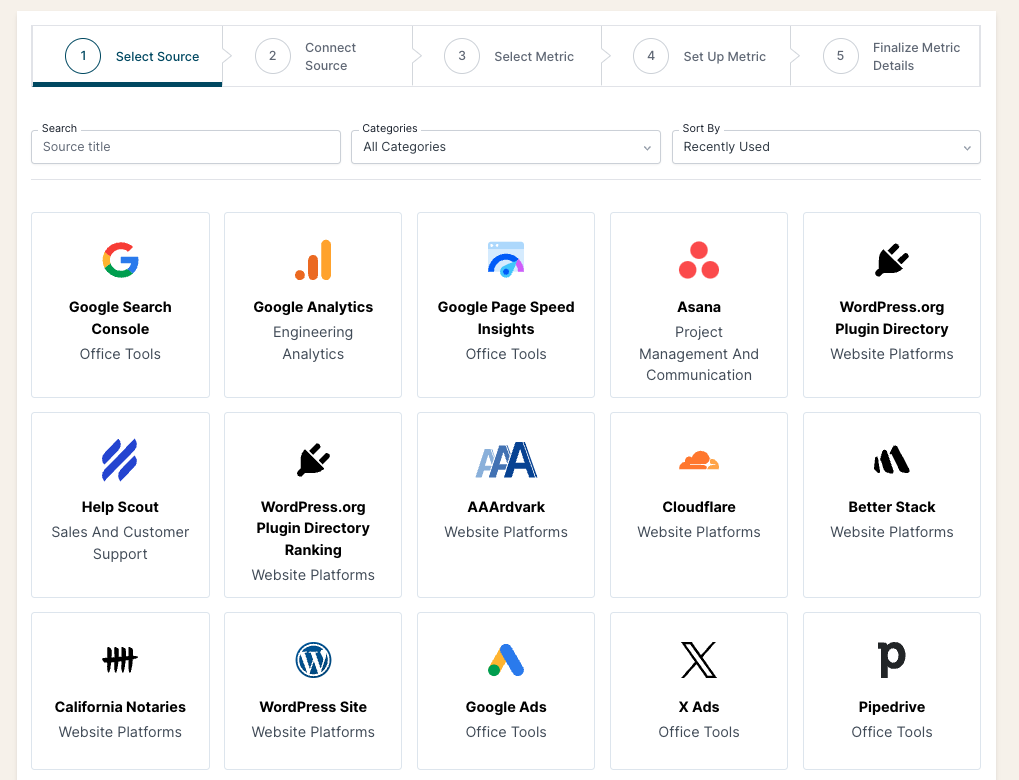This screenshot has height=780, width=1019.
Task: Select the Asana source icon
Action: click(x=698, y=260)
